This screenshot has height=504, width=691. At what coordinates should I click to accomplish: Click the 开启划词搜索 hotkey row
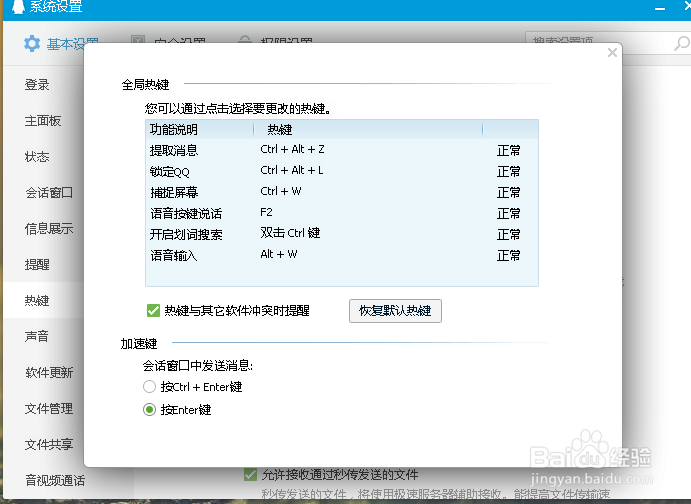point(342,234)
